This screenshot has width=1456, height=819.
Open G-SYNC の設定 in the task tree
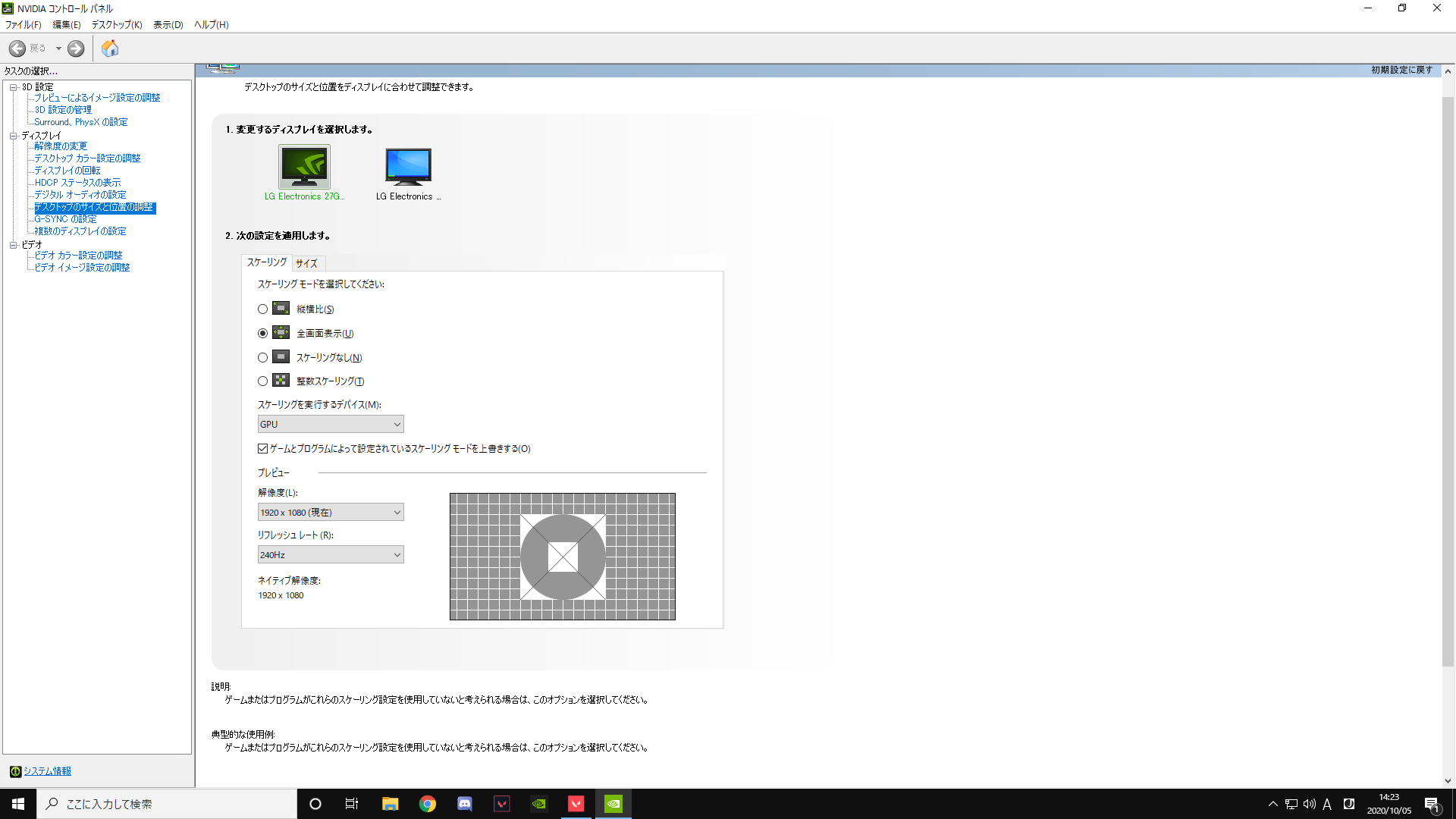[x=65, y=219]
